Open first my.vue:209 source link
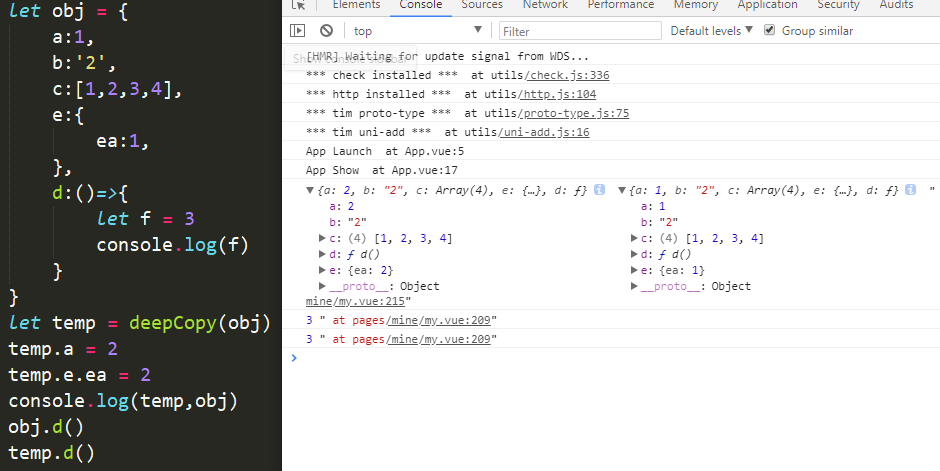Image resolution: width=940 pixels, height=471 pixels. [439, 321]
